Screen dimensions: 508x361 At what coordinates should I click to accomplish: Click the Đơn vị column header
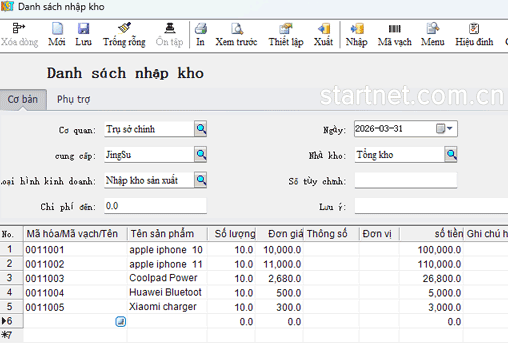pos(379,234)
